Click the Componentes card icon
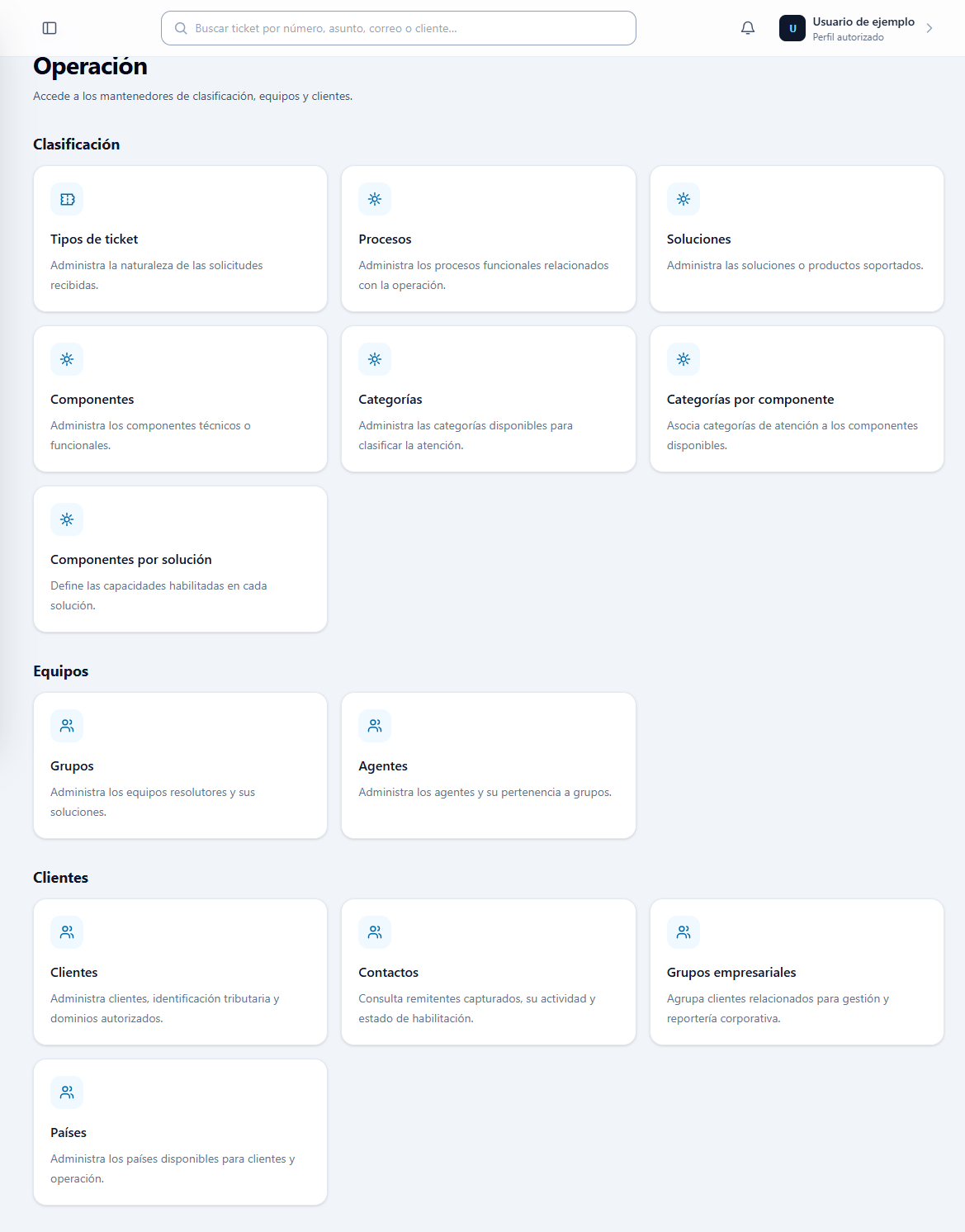Screen dimensions: 965x1232 point(67,359)
